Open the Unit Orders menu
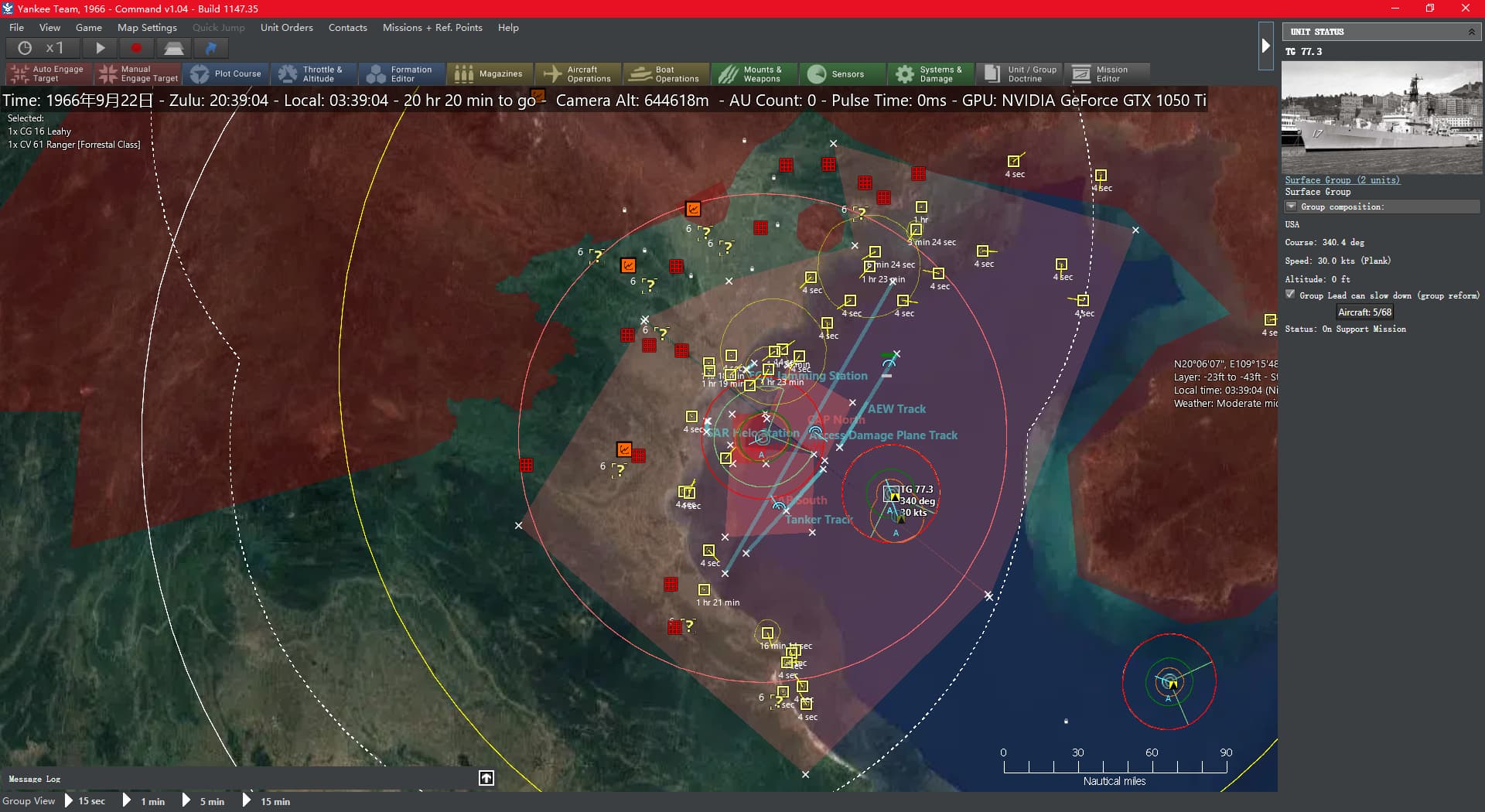Screen dimensions: 1485x812 tap(287, 27)
